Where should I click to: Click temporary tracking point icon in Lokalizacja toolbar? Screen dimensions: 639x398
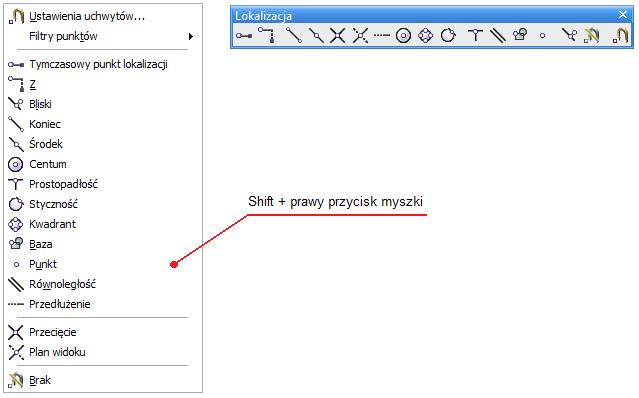coord(244,35)
